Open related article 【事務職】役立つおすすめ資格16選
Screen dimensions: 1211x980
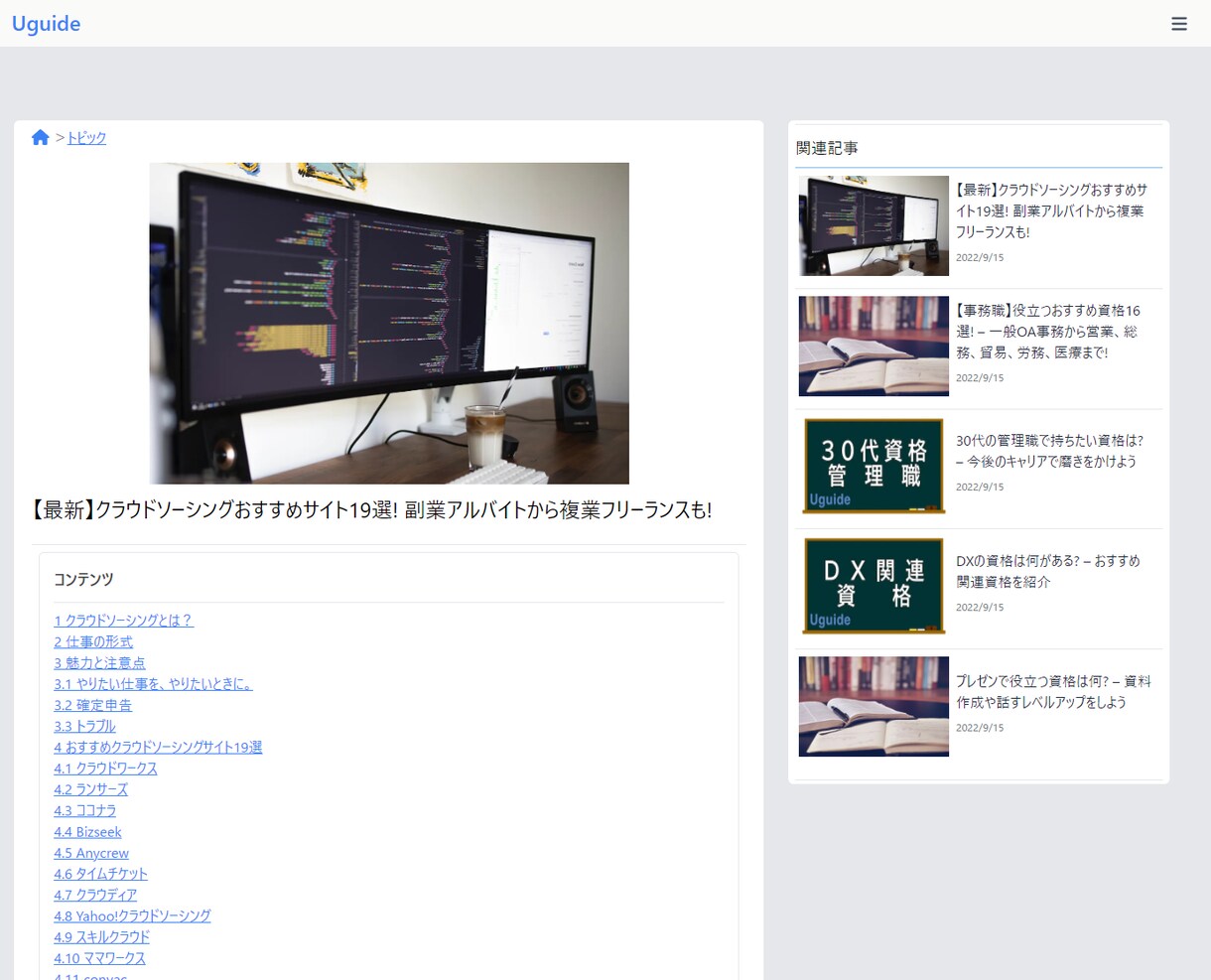[1048, 332]
